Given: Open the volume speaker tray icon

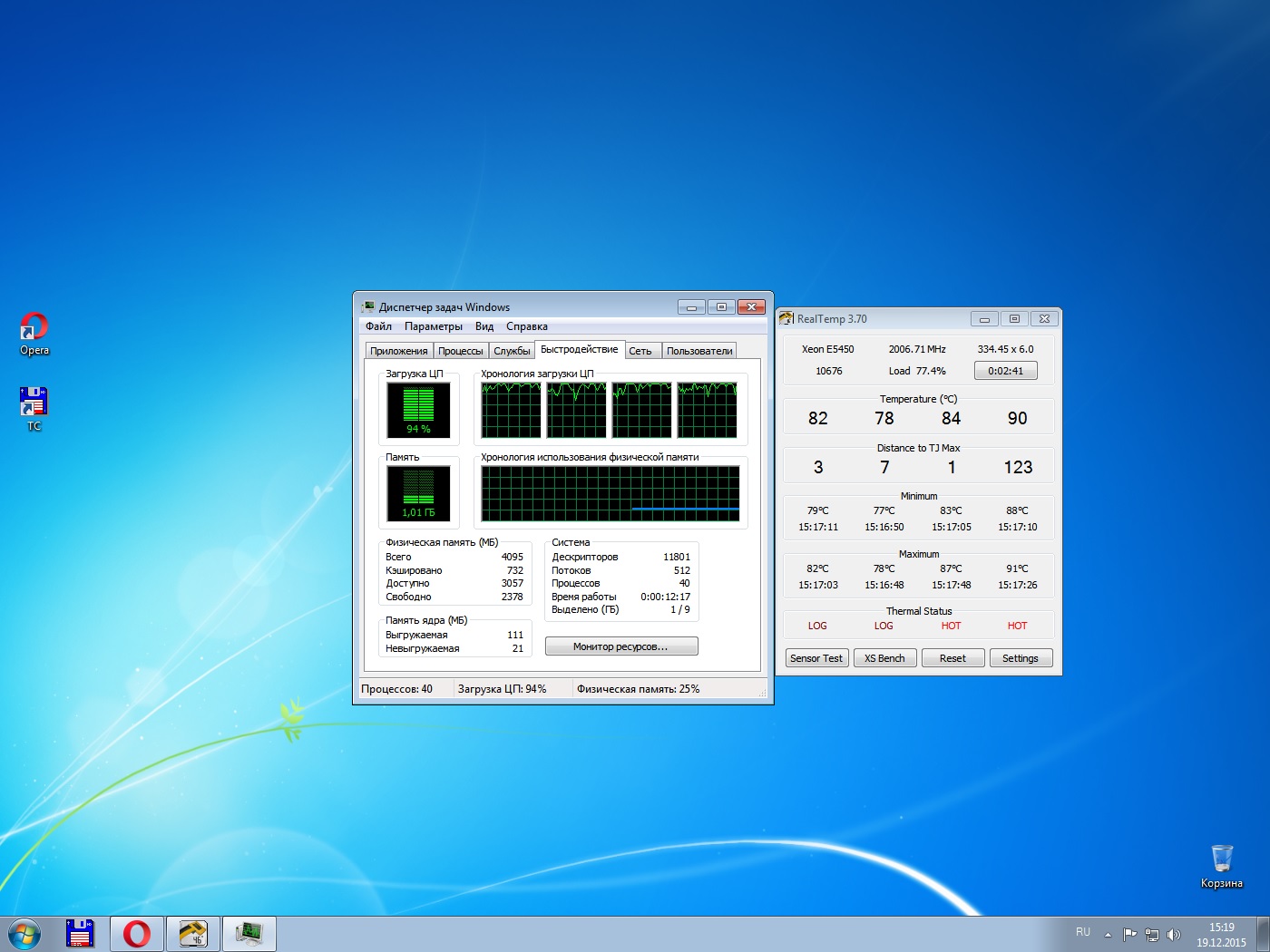Looking at the screenshot, I should [1174, 934].
